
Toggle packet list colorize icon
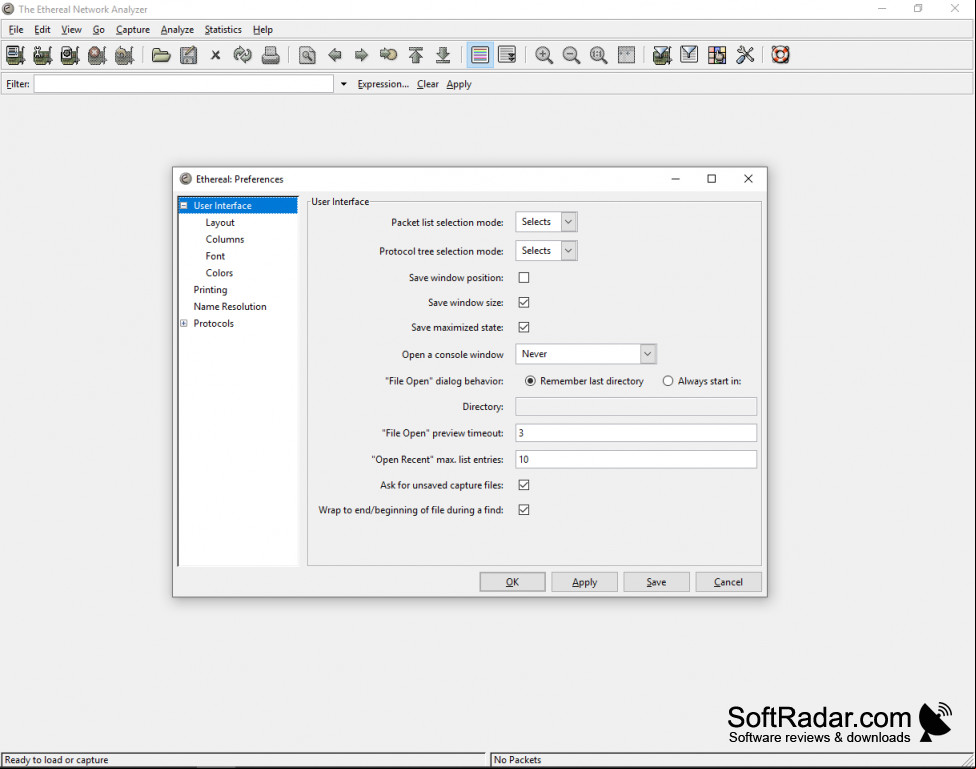(480, 55)
